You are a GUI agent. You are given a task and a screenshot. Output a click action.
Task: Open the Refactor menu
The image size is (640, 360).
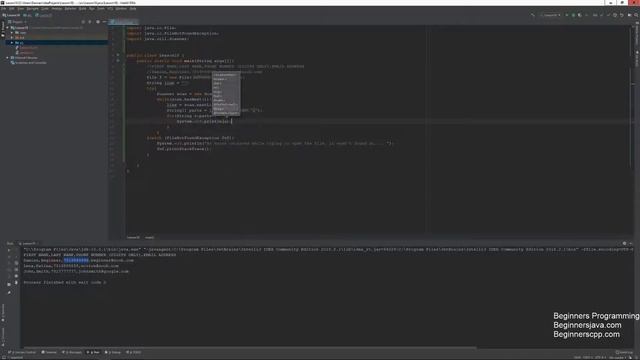pyautogui.click(x=70, y=9)
